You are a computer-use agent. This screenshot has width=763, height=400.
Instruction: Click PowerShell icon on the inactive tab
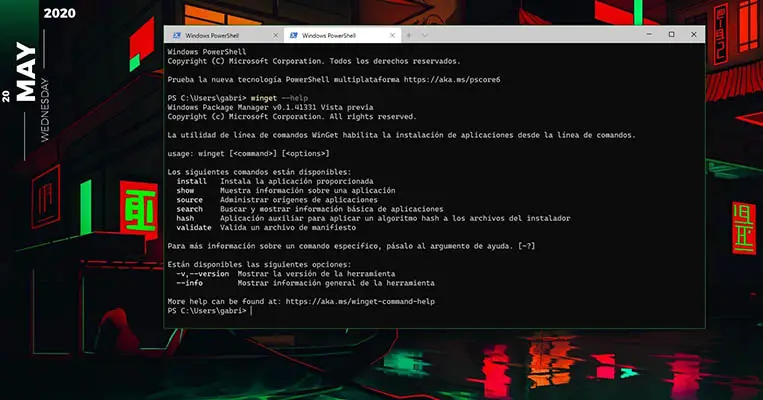pyautogui.click(x=177, y=36)
